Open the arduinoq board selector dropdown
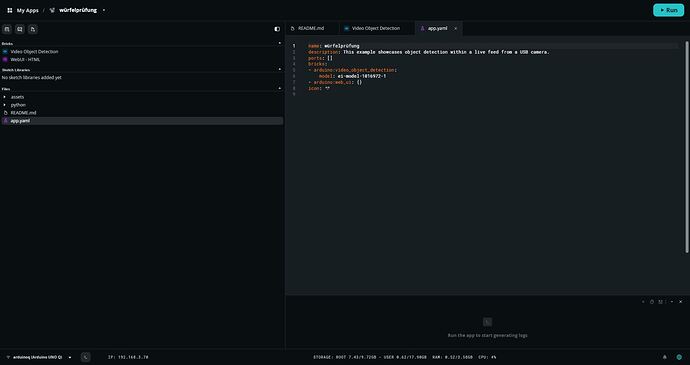The height and width of the screenshot is (365, 690). pos(70,357)
